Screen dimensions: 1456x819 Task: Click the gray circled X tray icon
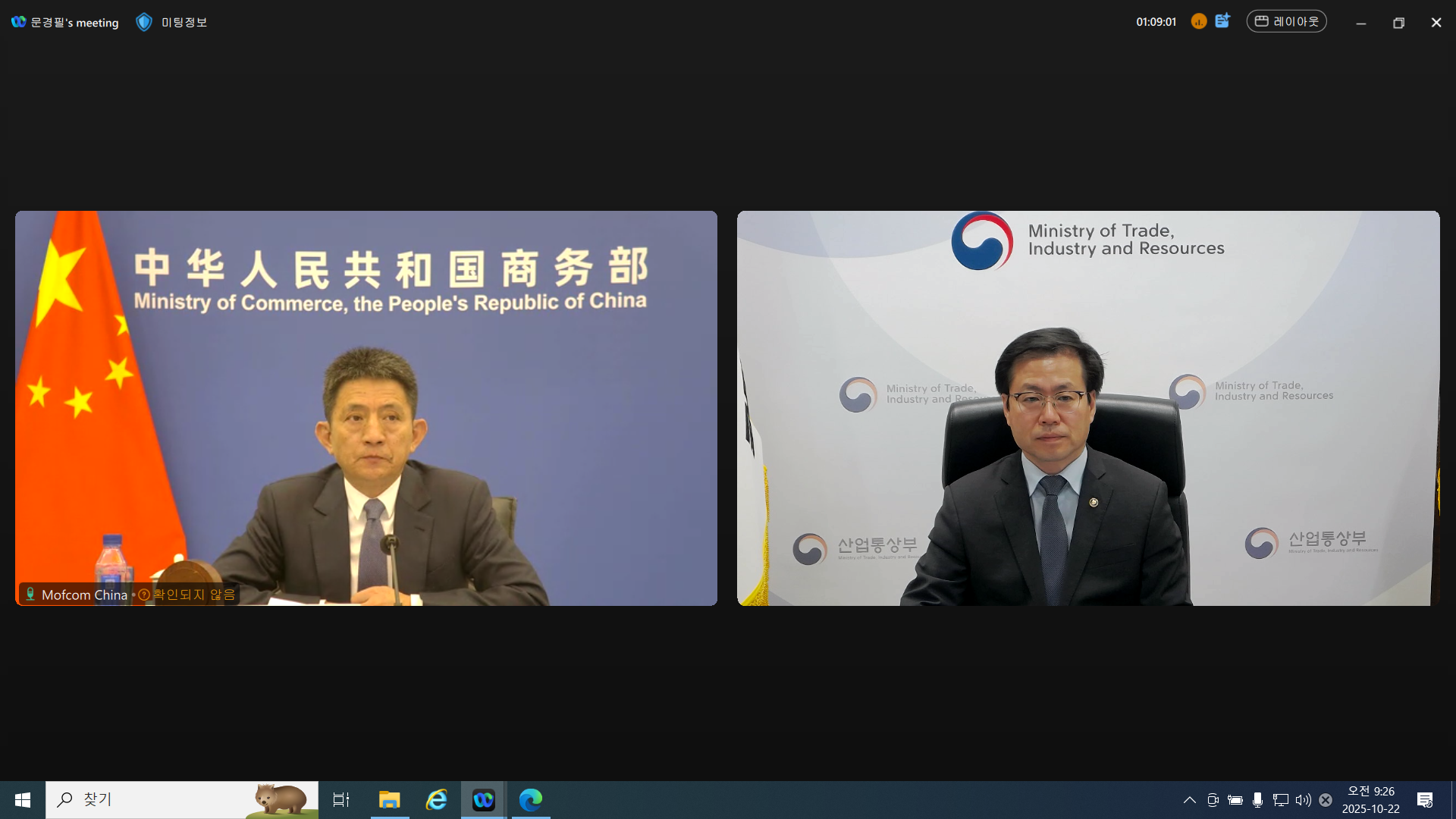tap(1326, 800)
